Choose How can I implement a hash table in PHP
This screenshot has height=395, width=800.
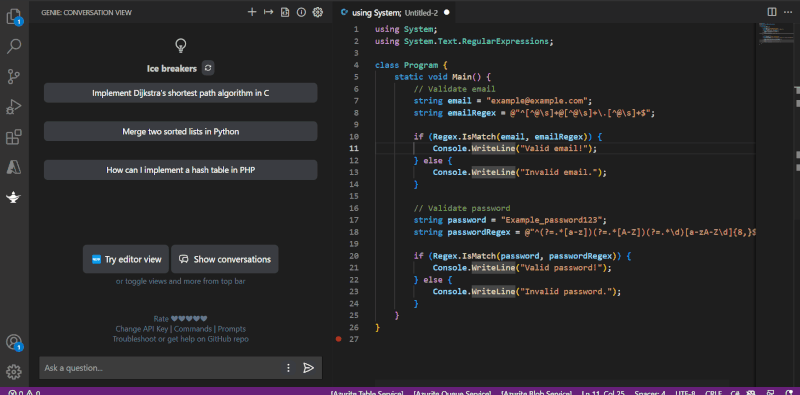click(x=181, y=170)
